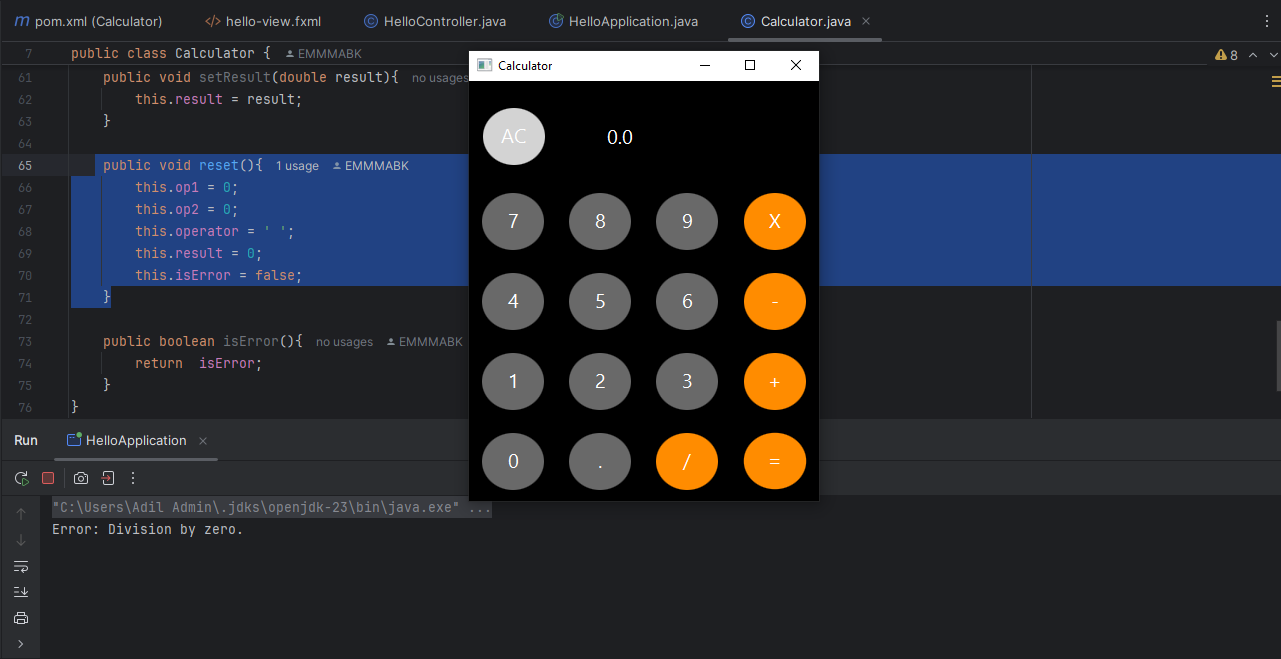Click calculator digit 1
The width and height of the screenshot is (1281, 659).
[x=513, y=381]
